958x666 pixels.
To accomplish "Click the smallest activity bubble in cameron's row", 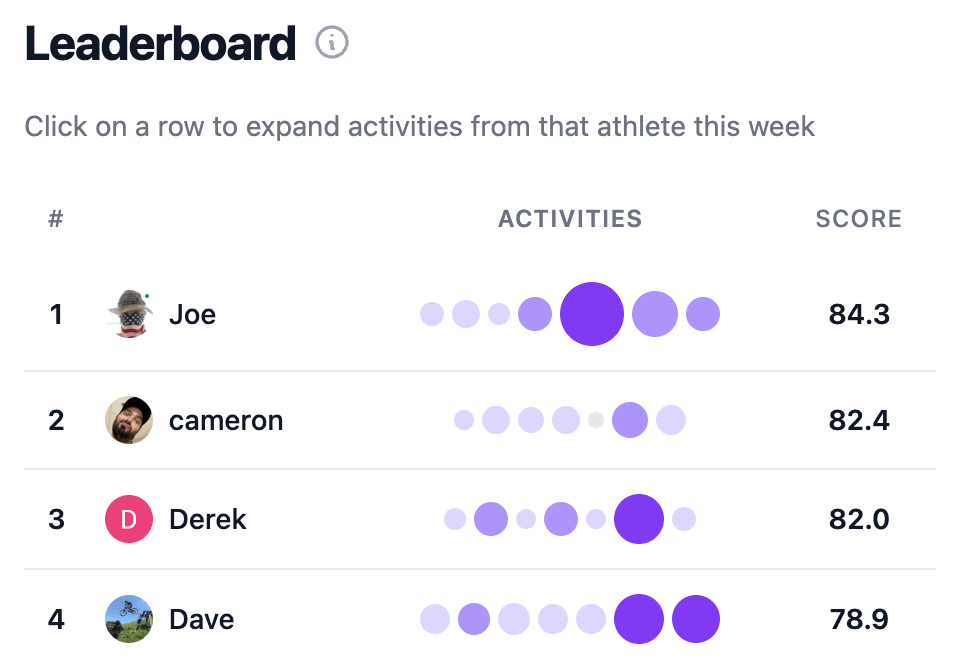I will point(595,419).
